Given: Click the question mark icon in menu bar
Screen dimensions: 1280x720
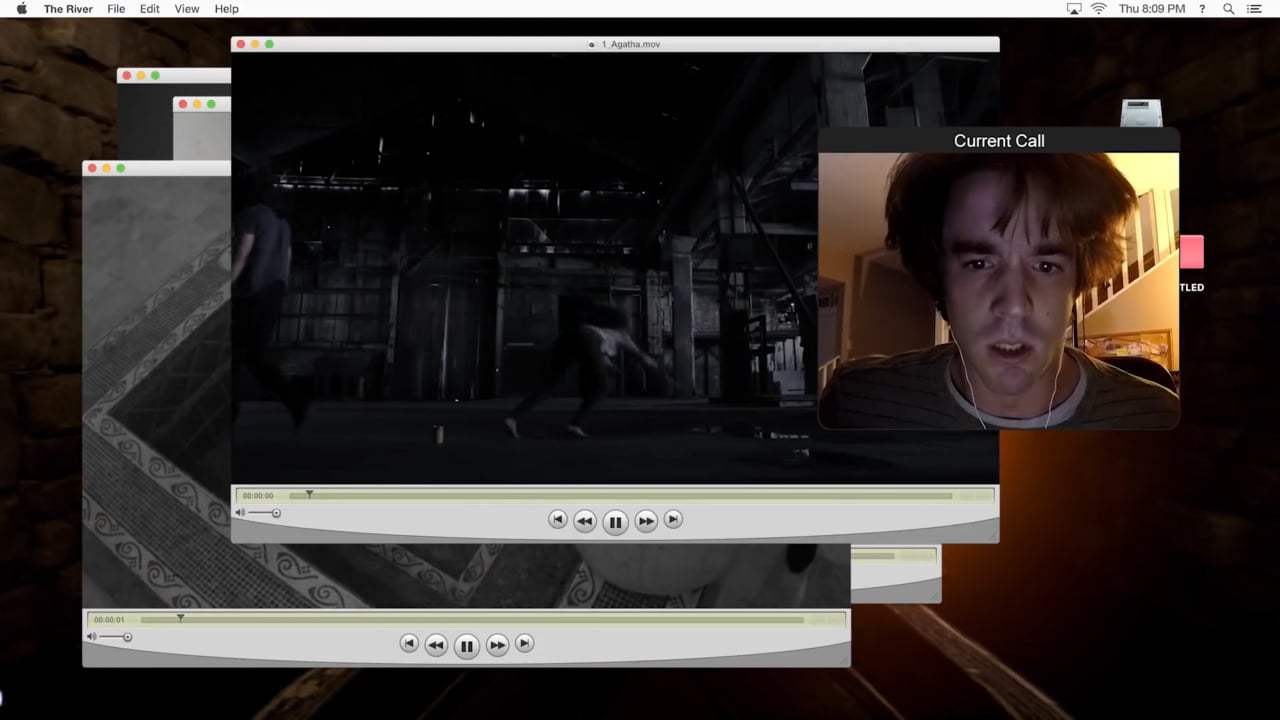Looking at the screenshot, I should [1203, 9].
